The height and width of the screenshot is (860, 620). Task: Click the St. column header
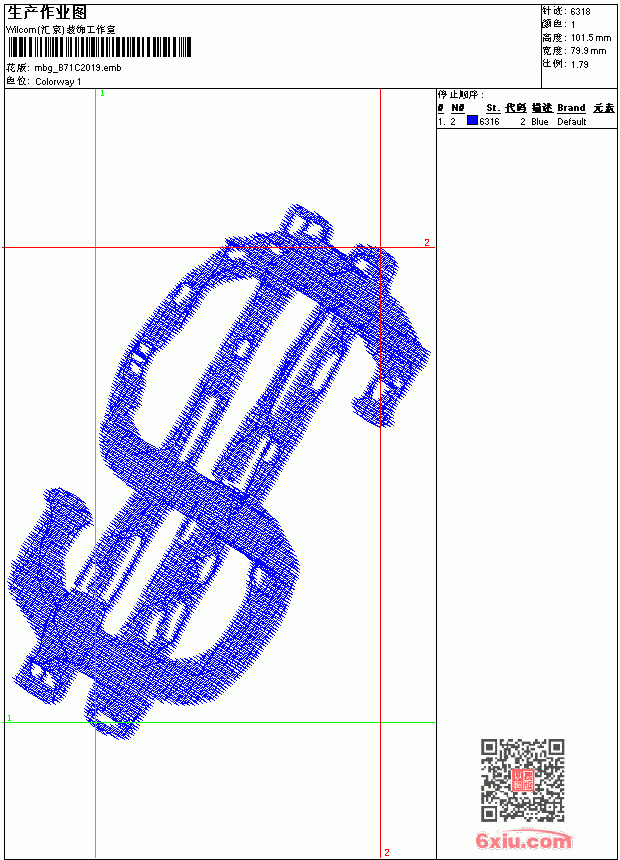tap(493, 108)
